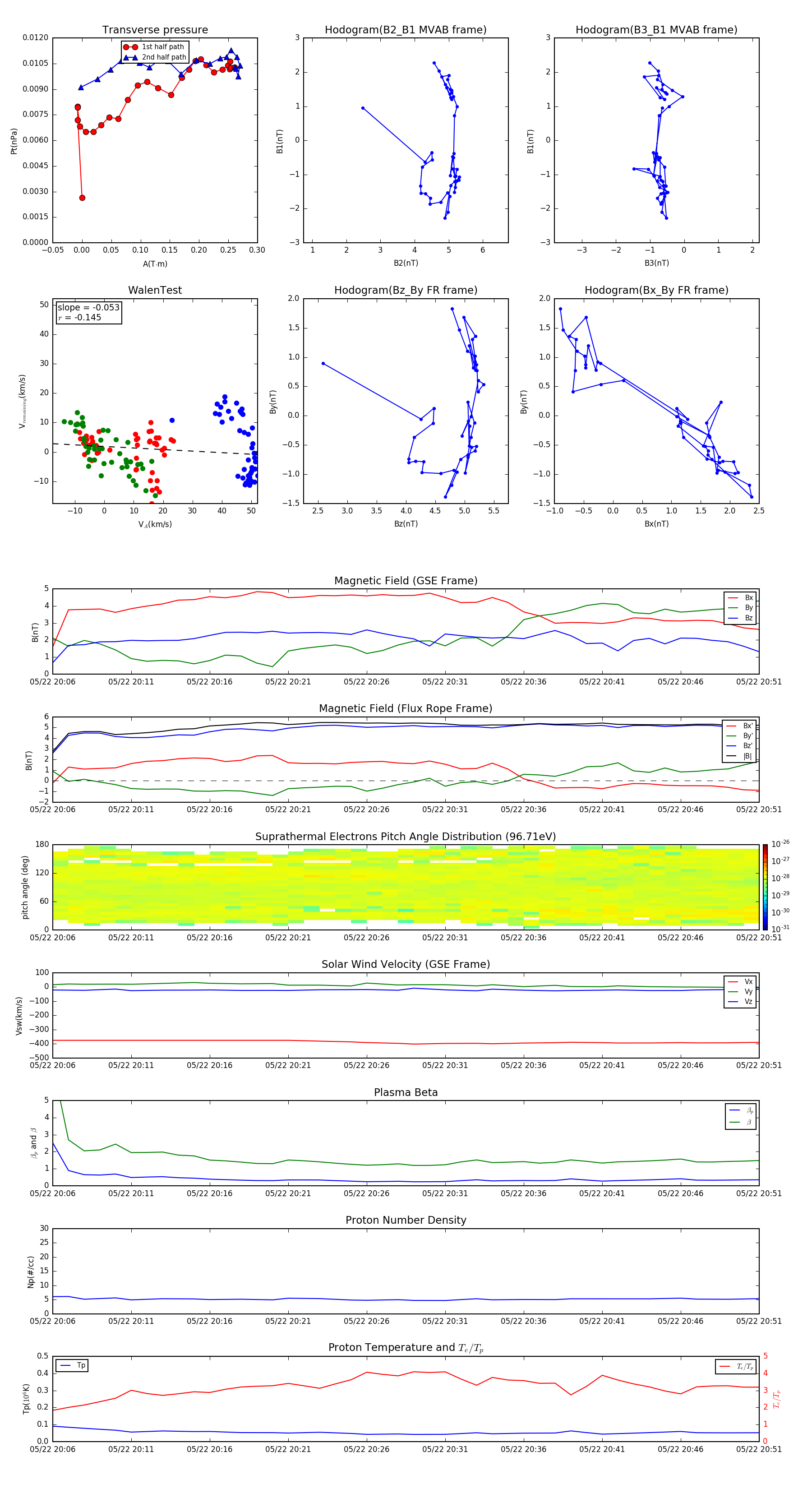Click the isolated lowest red point in pressure plot
The image size is (812, 1489).
coord(82,198)
